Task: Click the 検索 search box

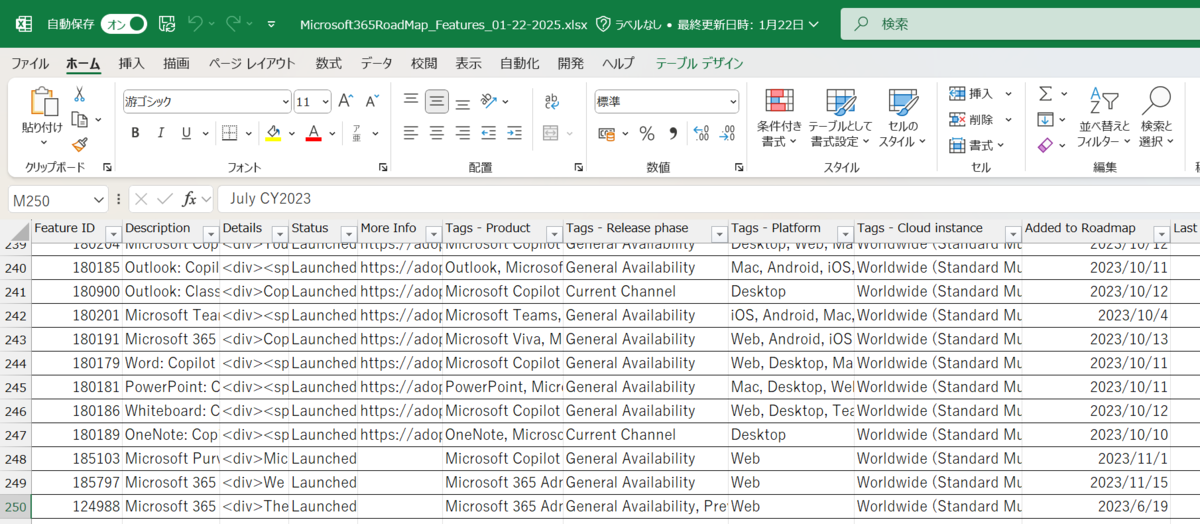Action: click(1020, 23)
